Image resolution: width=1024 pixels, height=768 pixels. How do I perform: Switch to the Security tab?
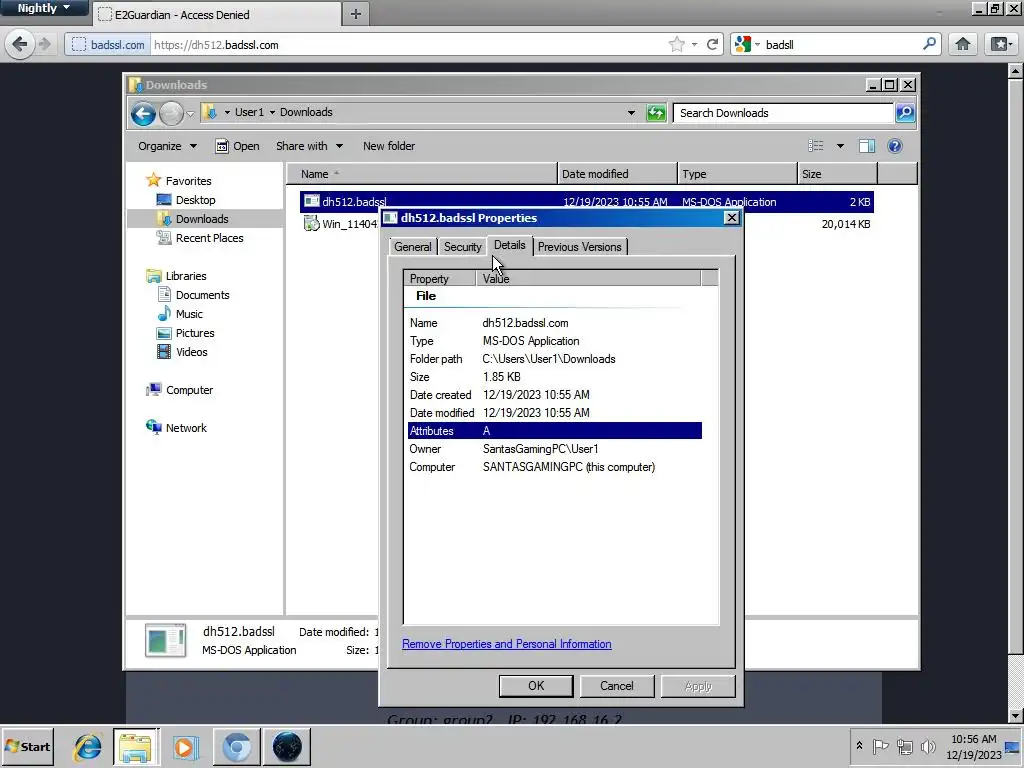coord(462,247)
